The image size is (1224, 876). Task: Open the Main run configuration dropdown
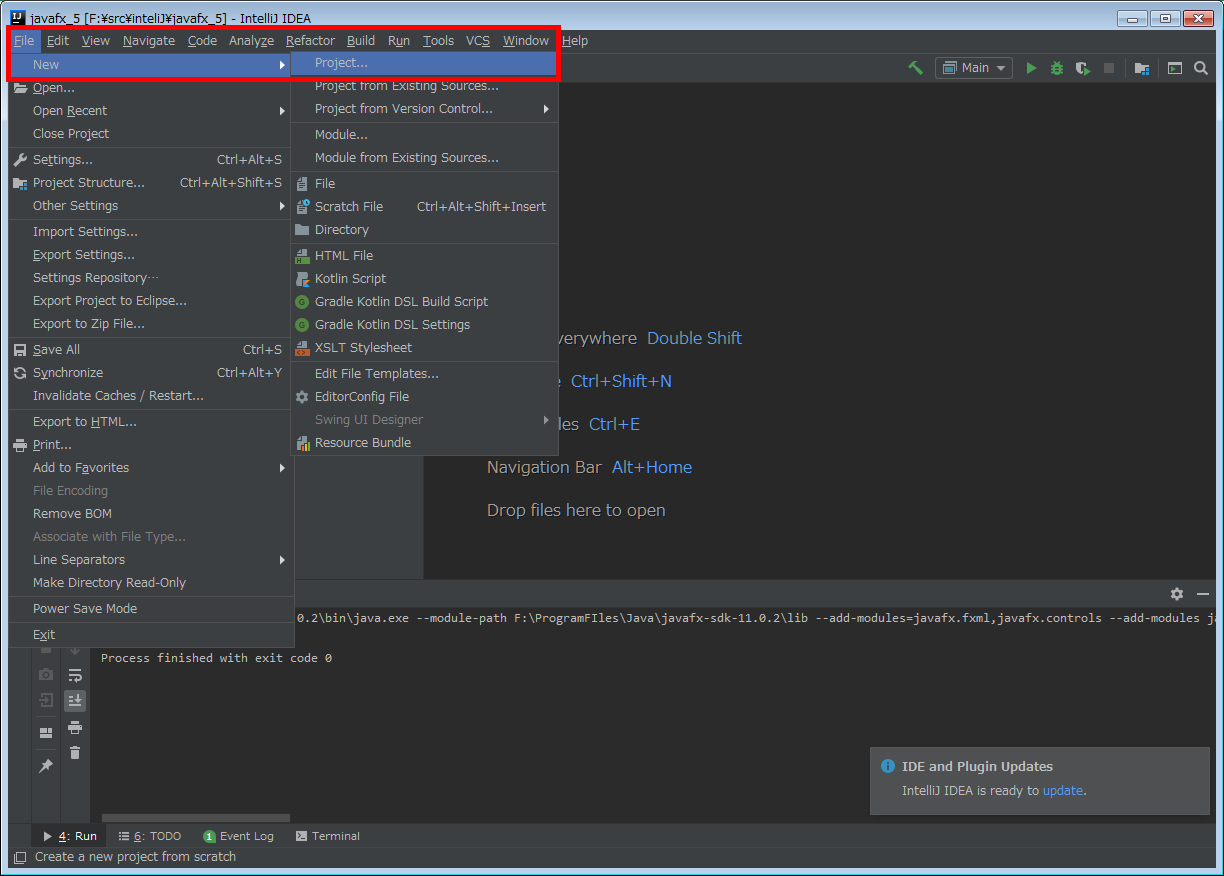point(974,68)
